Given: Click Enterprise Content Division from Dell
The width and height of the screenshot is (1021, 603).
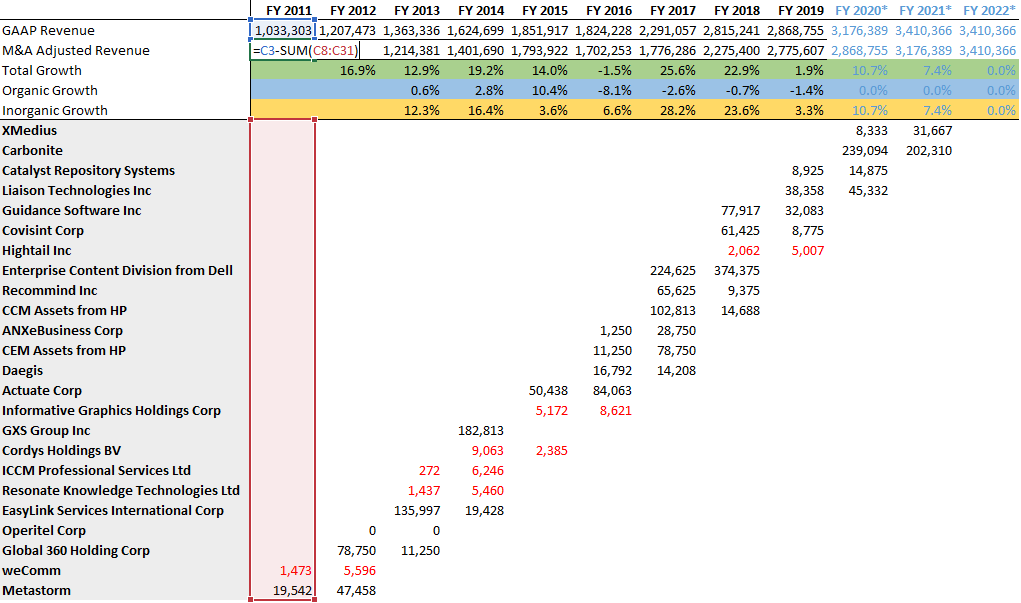Looking at the screenshot, I should tap(117, 271).
